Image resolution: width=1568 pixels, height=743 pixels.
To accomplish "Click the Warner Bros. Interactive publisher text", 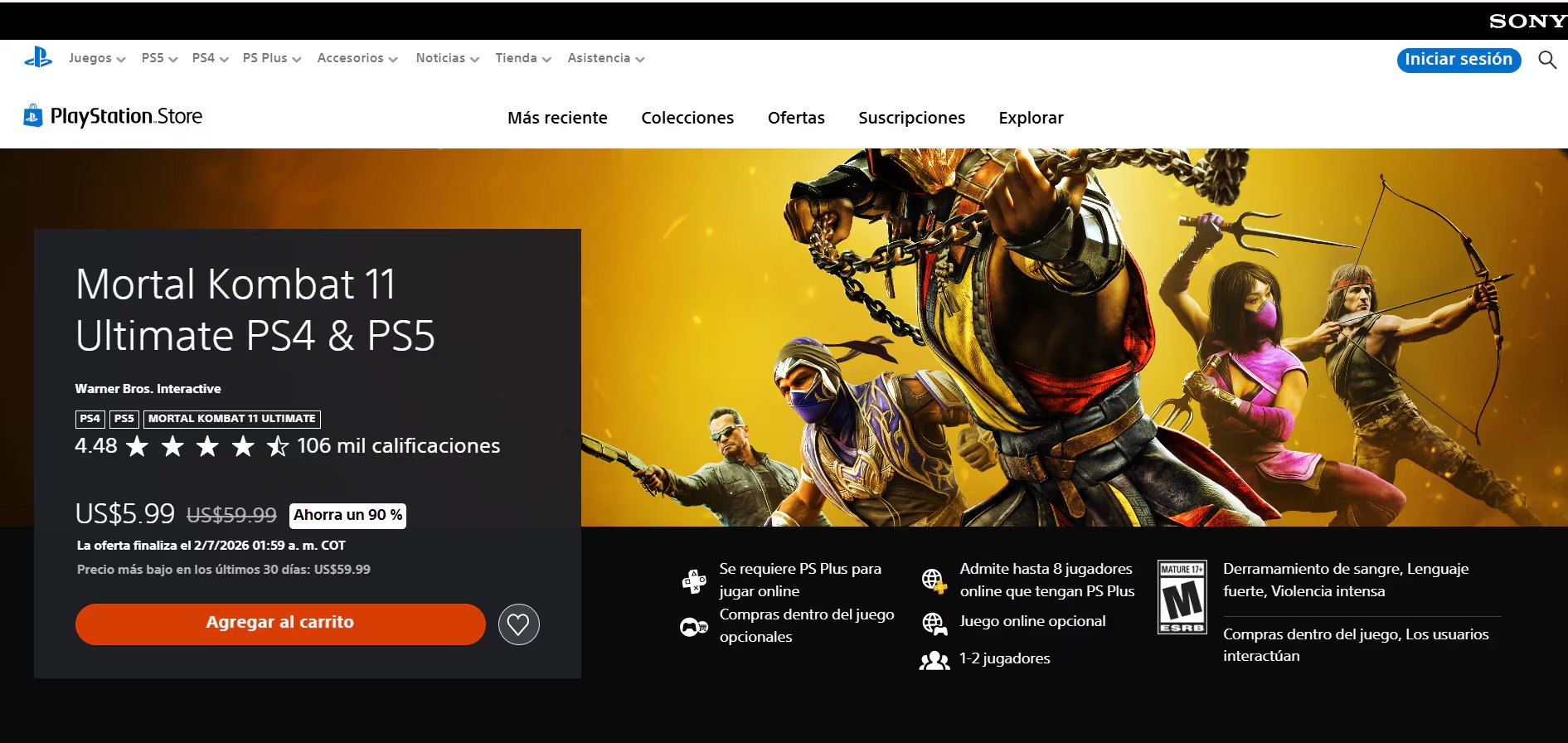I will [148, 388].
